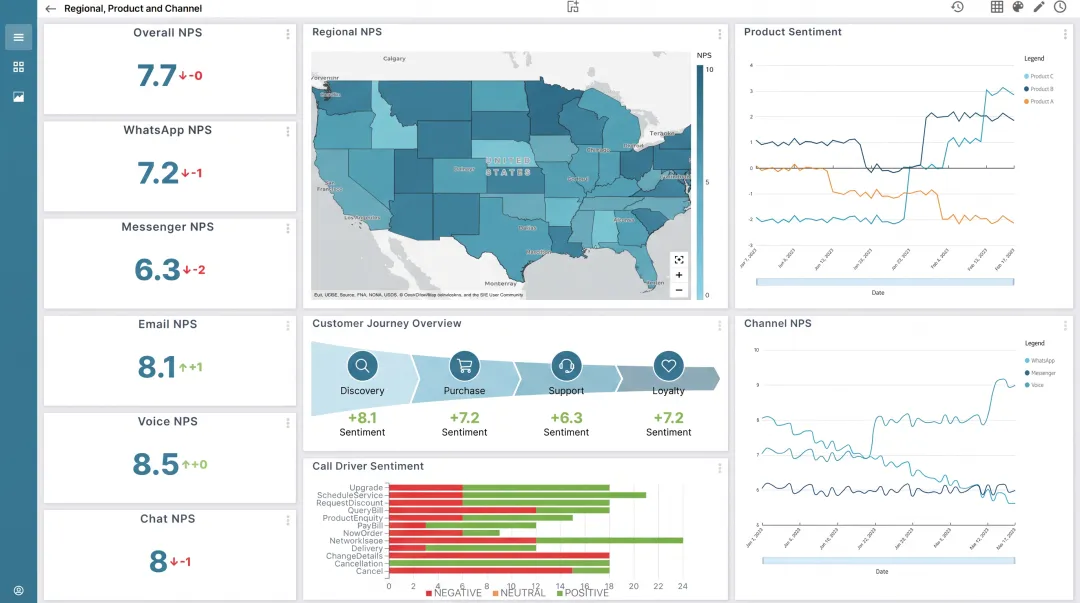Open the WhatsApp NPS card options menu
Screen dimensions: 1080x603
coord(288,131)
